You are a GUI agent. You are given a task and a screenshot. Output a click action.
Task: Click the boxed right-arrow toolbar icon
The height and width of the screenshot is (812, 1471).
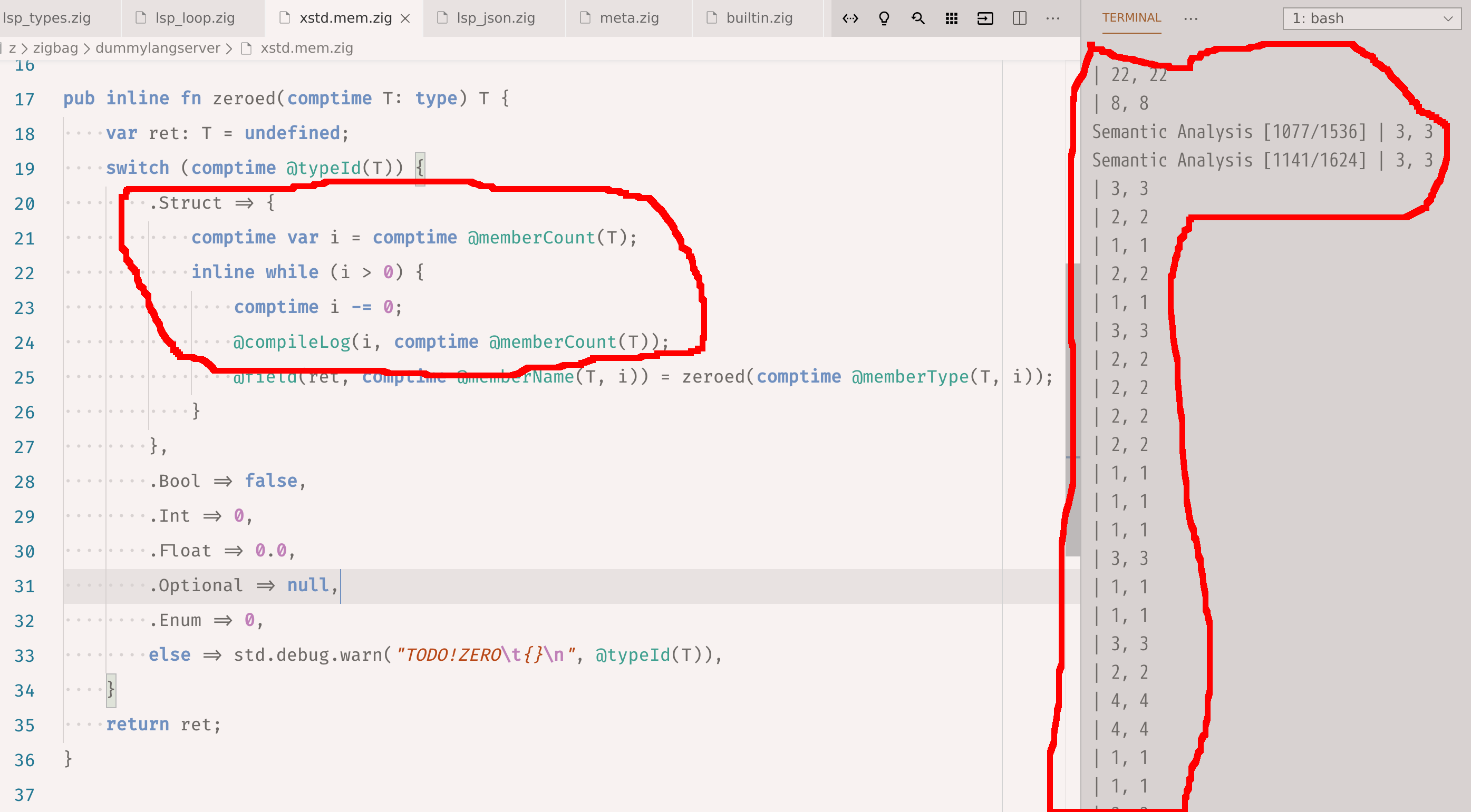point(985,18)
